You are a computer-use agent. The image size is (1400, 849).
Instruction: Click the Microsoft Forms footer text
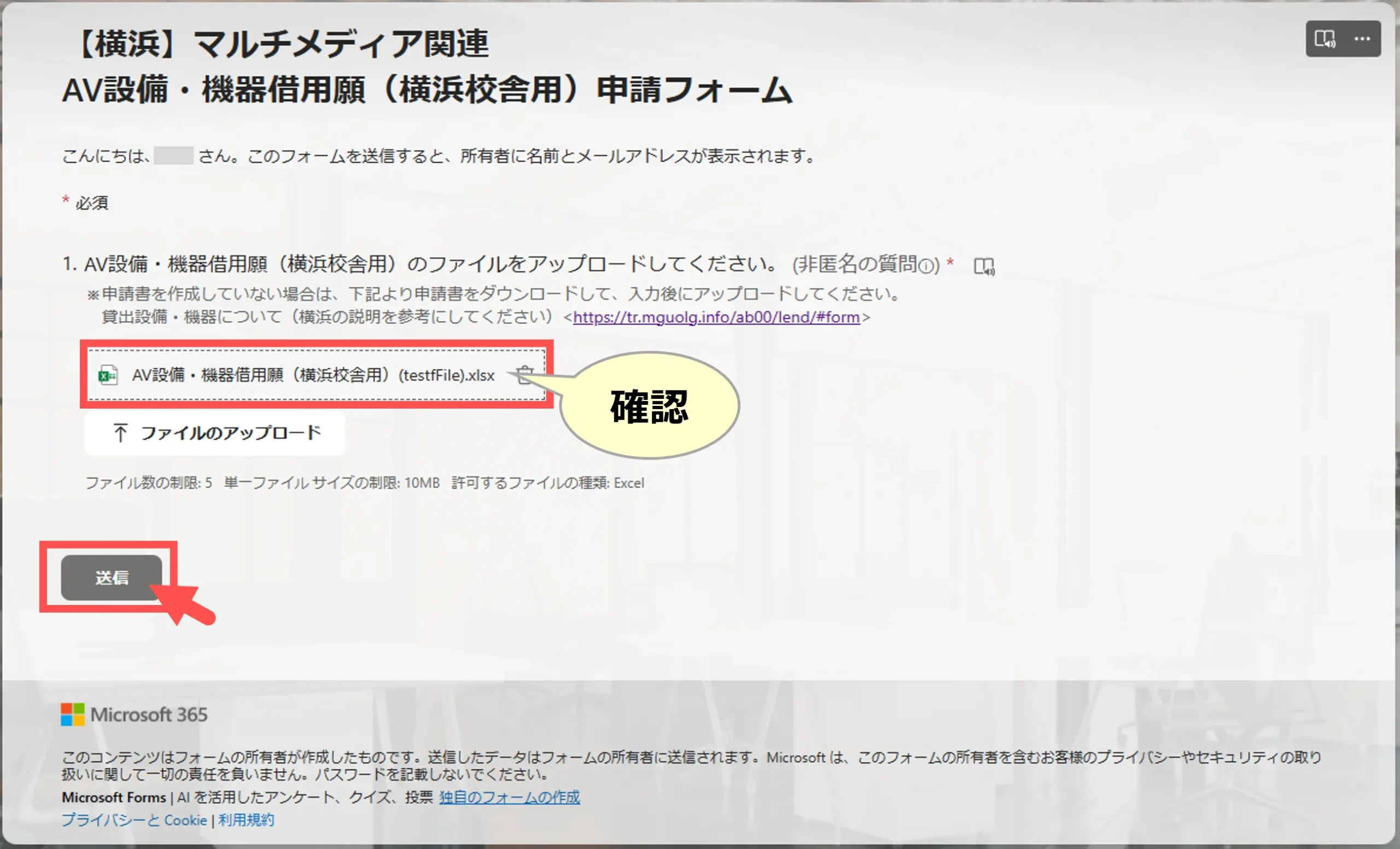pyautogui.click(x=114, y=797)
